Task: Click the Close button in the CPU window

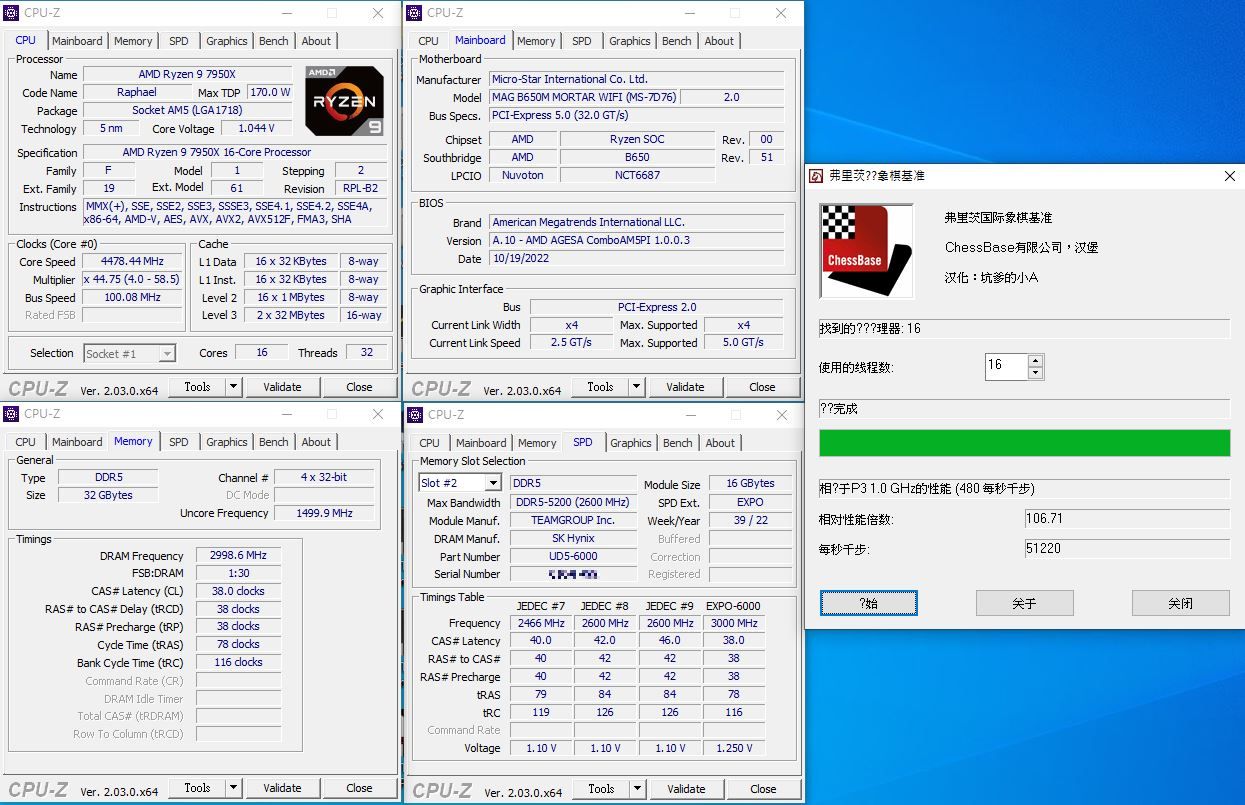Action: (359, 387)
